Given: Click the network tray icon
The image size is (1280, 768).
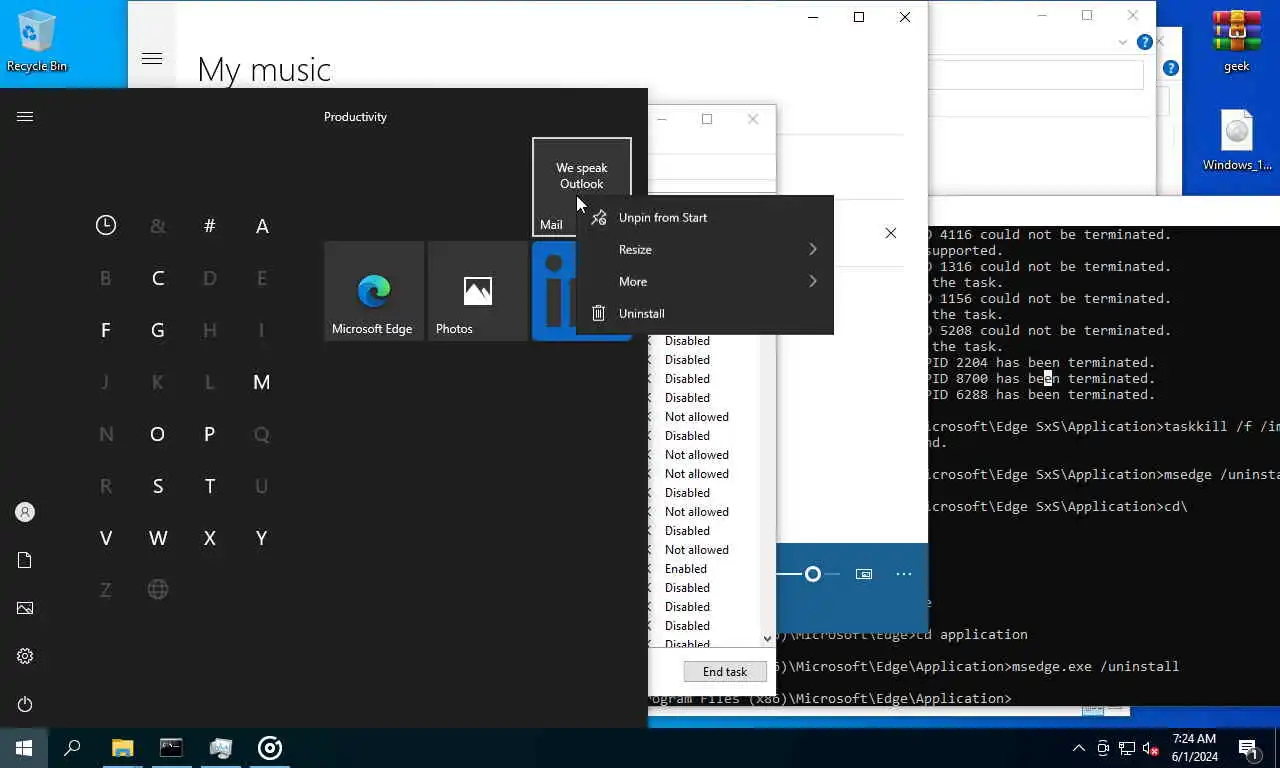Looking at the screenshot, I should click(1126, 748).
